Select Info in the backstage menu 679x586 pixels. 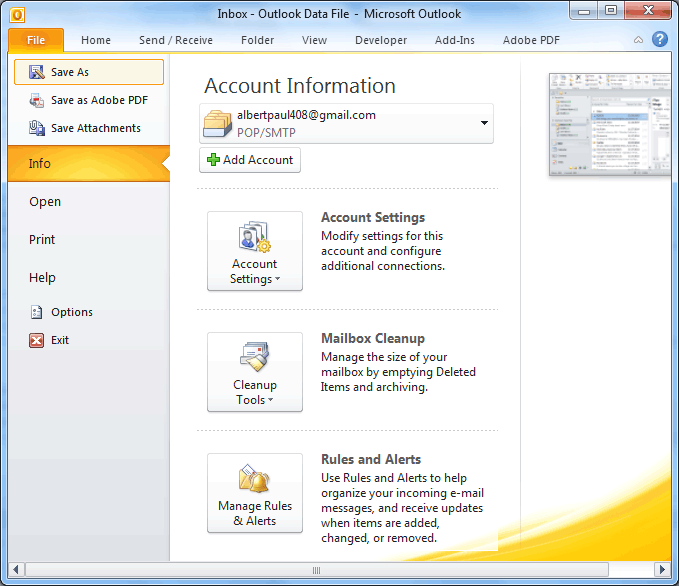89,163
